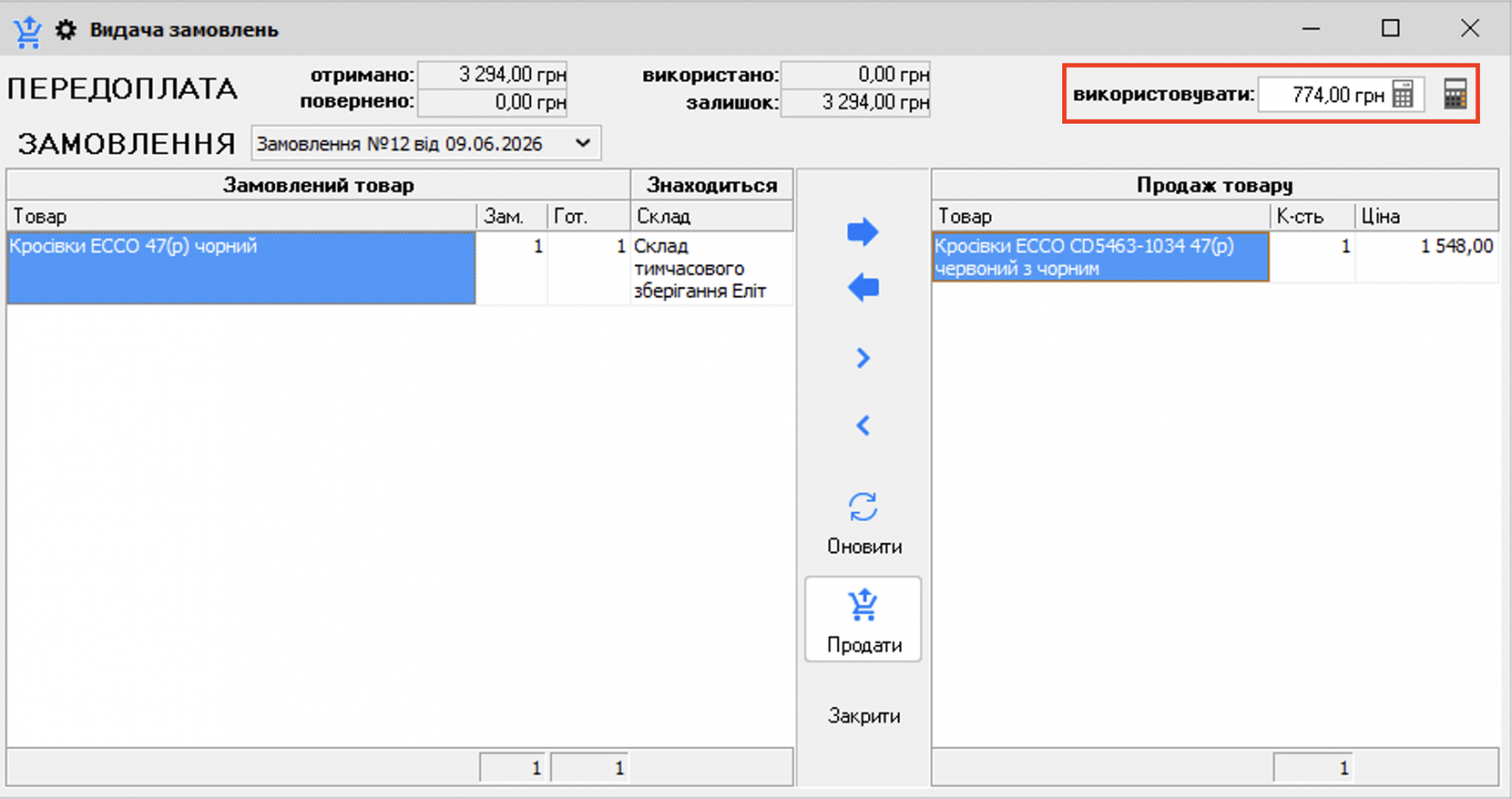Image resolution: width=1512 pixels, height=799 pixels.
Task: Click the small calculator icon inside the використовувати field
Action: pyautogui.click(x=1403, y=94)
